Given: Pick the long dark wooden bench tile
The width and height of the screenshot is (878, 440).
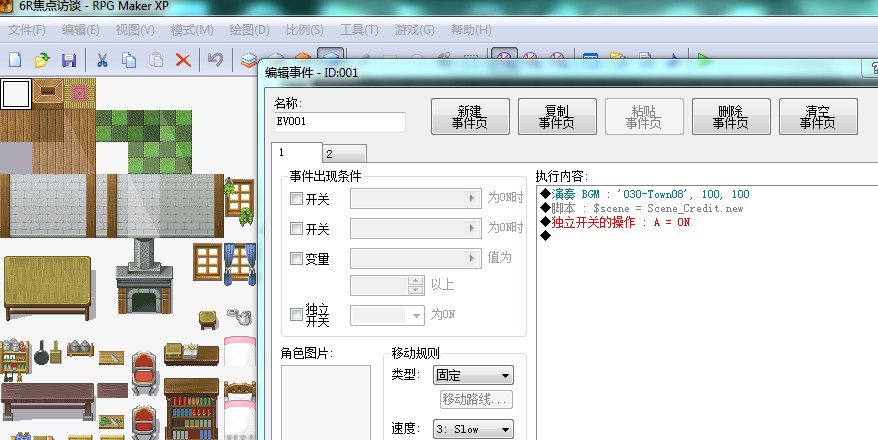Looking at the screenshot, I should (x=48, y=401).
